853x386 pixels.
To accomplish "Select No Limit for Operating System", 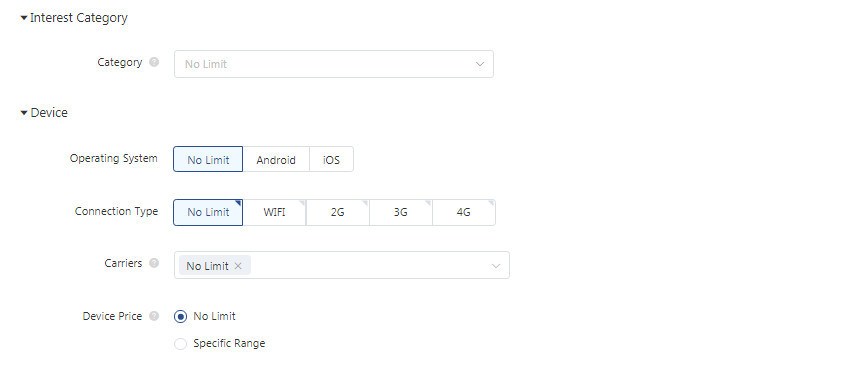I will coord(208,160).
